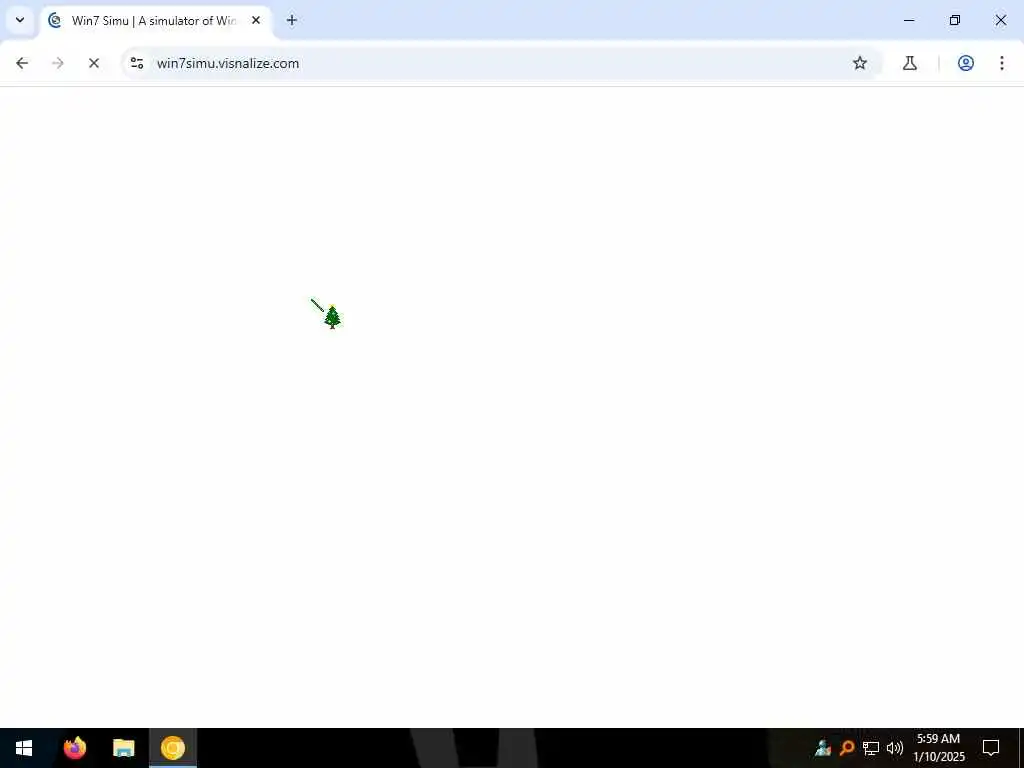The image size is (1024, 768).
Task: Expand the tab search dropdown
Action: (20, 20)
